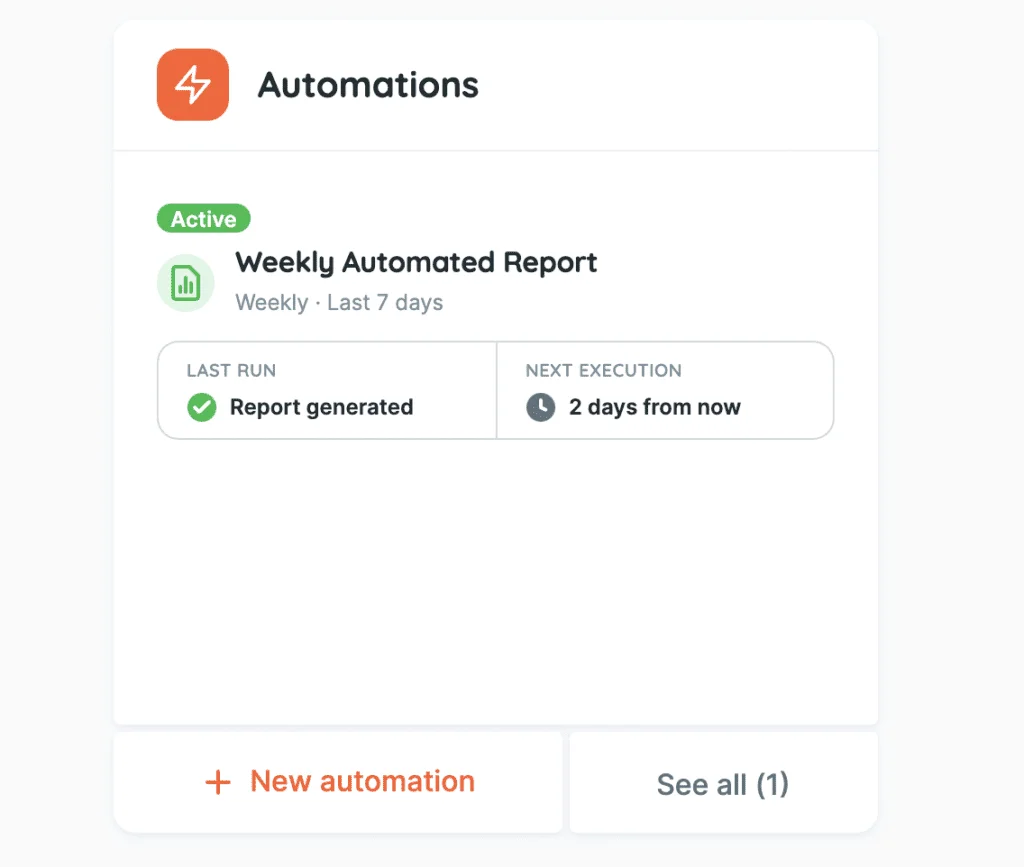Click the empty area below the report status box

tap(495, 580)
